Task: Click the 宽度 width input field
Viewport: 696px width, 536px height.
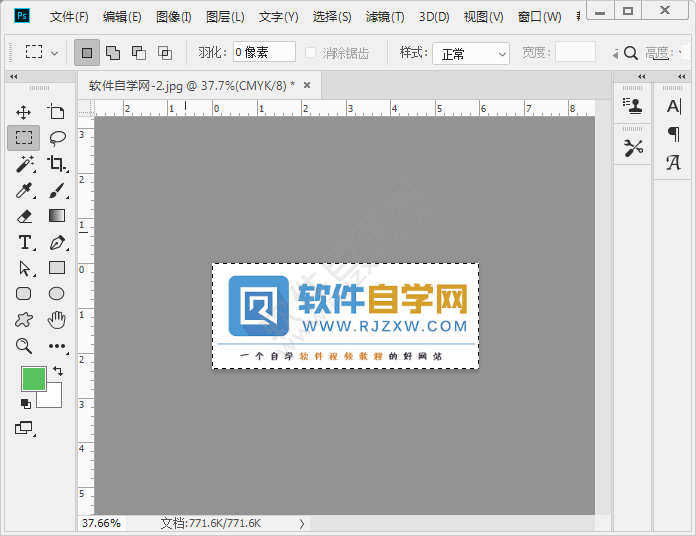Action: pos(575,52)
